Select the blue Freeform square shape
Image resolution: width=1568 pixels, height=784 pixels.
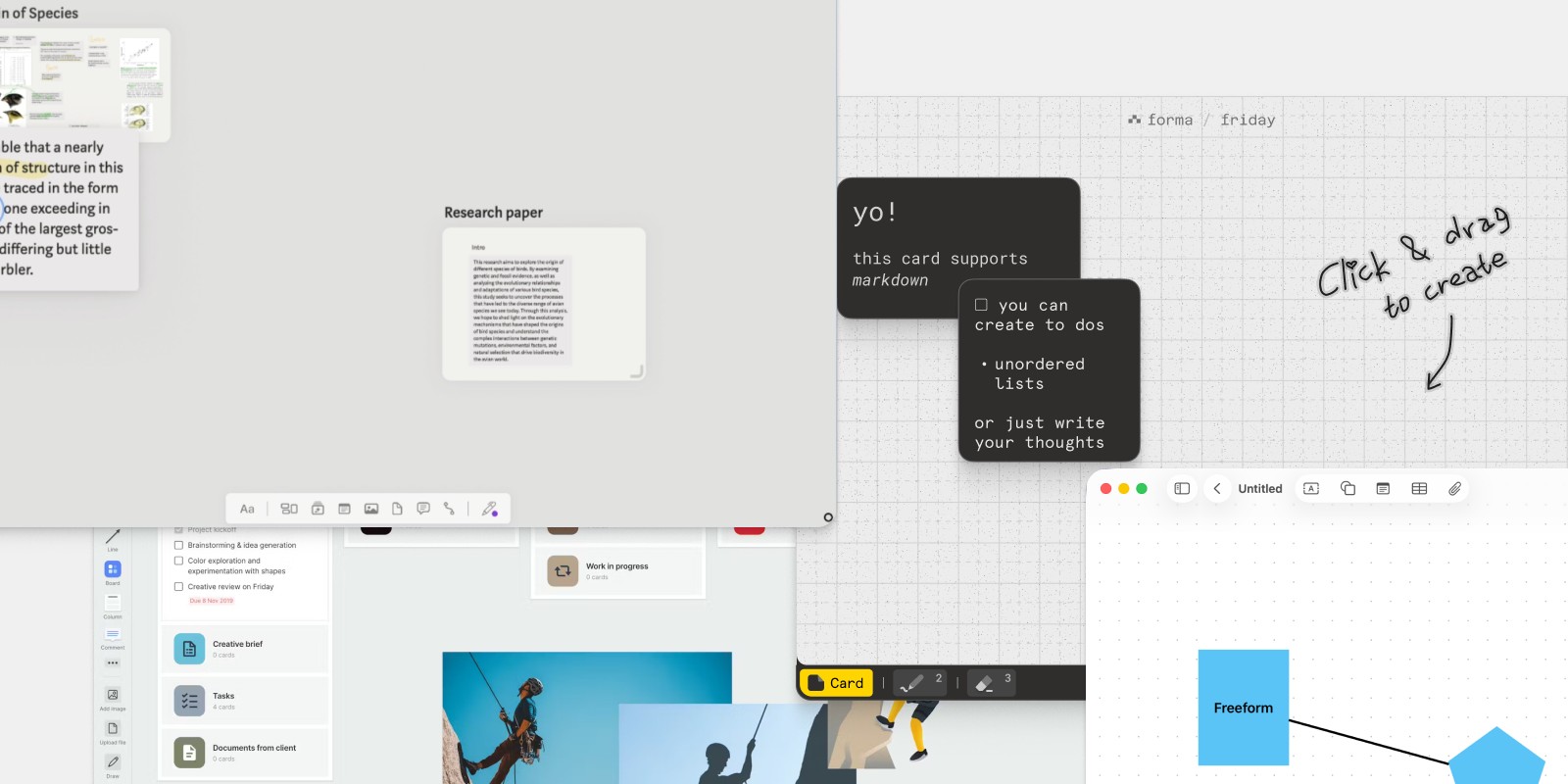[x=1243, y=708]
